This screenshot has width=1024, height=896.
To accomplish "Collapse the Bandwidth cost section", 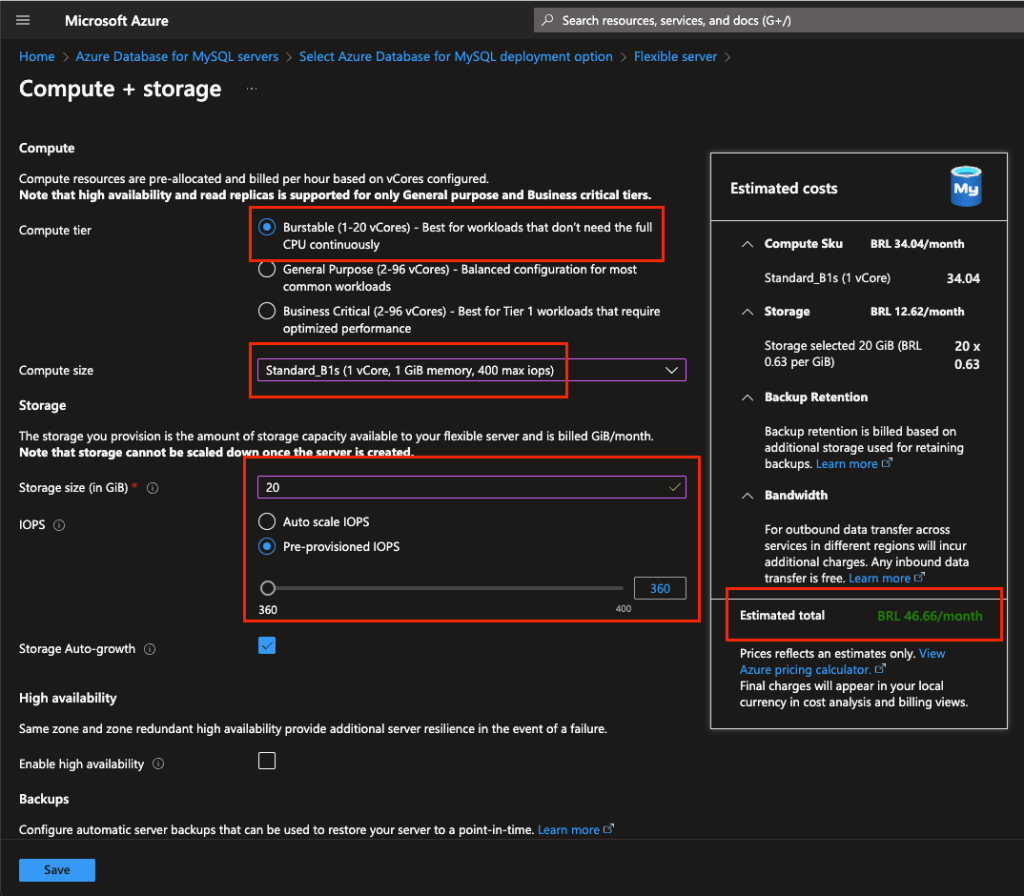I will click(x=747, y=495).
